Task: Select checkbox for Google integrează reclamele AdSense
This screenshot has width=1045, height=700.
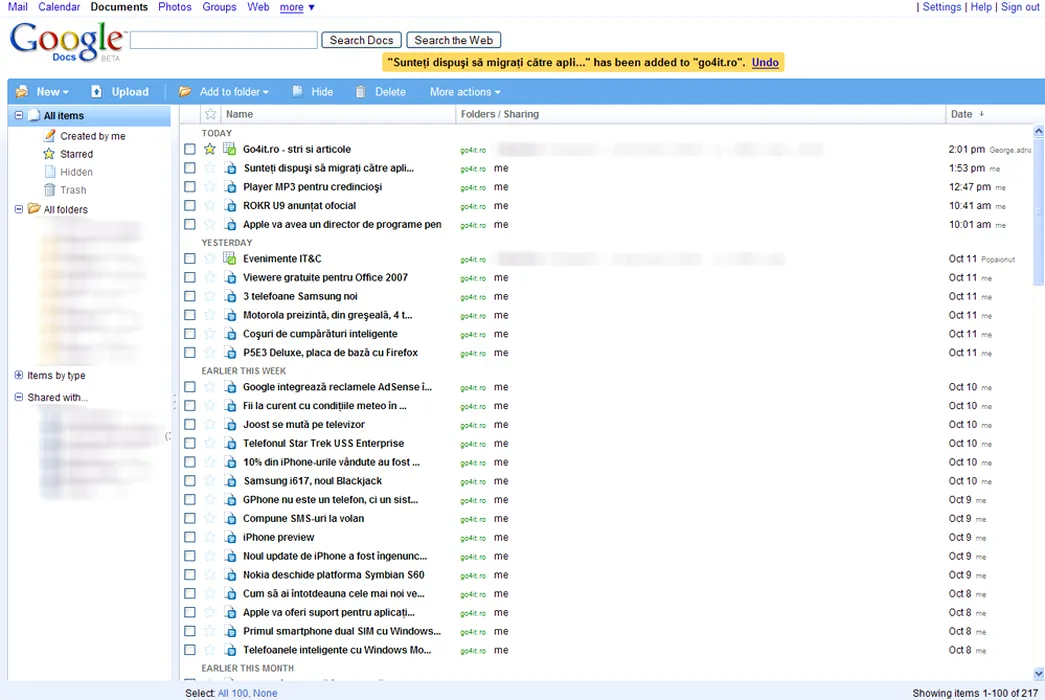Action: [190, 387]
